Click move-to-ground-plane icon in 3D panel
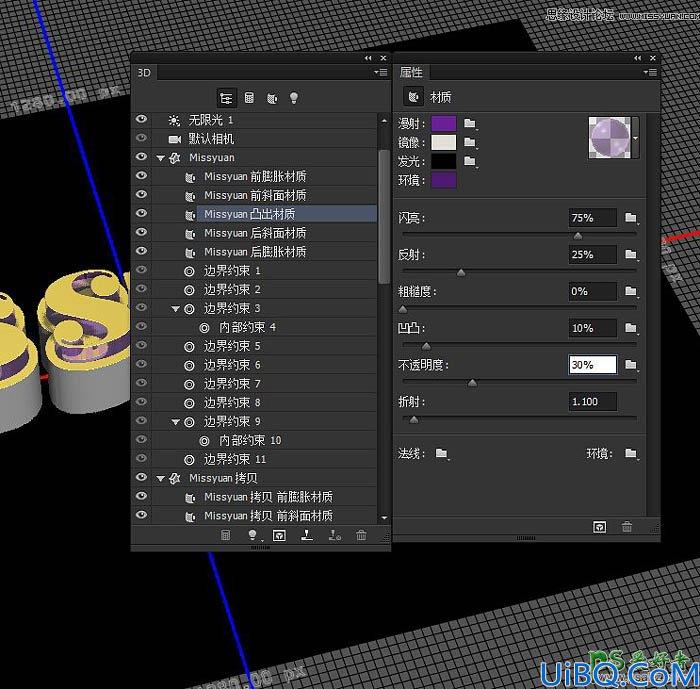Viewport: 700px width, 689px height. 307,535
